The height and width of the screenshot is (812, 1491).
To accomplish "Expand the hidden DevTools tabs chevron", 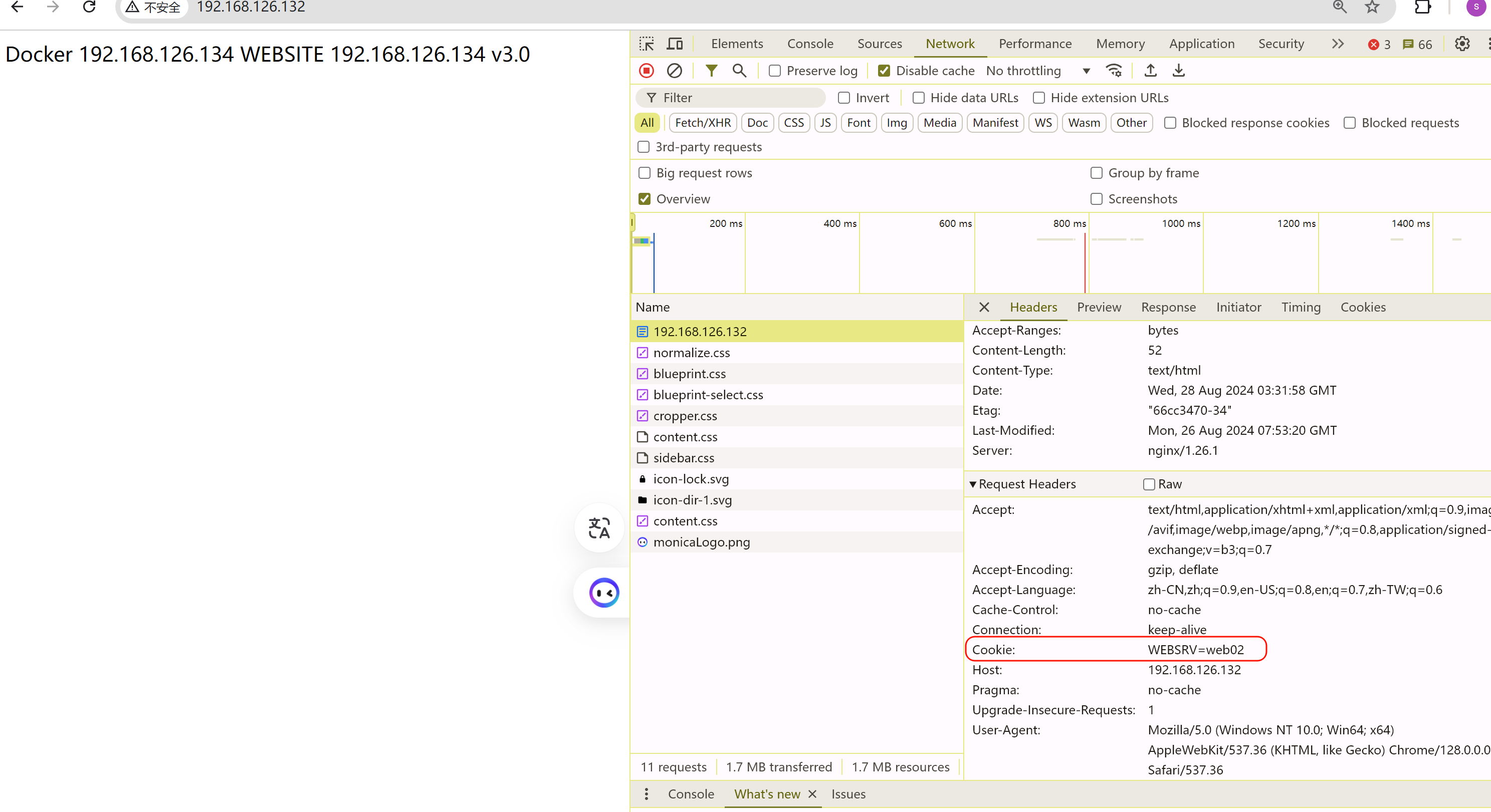I will 1337,44.
